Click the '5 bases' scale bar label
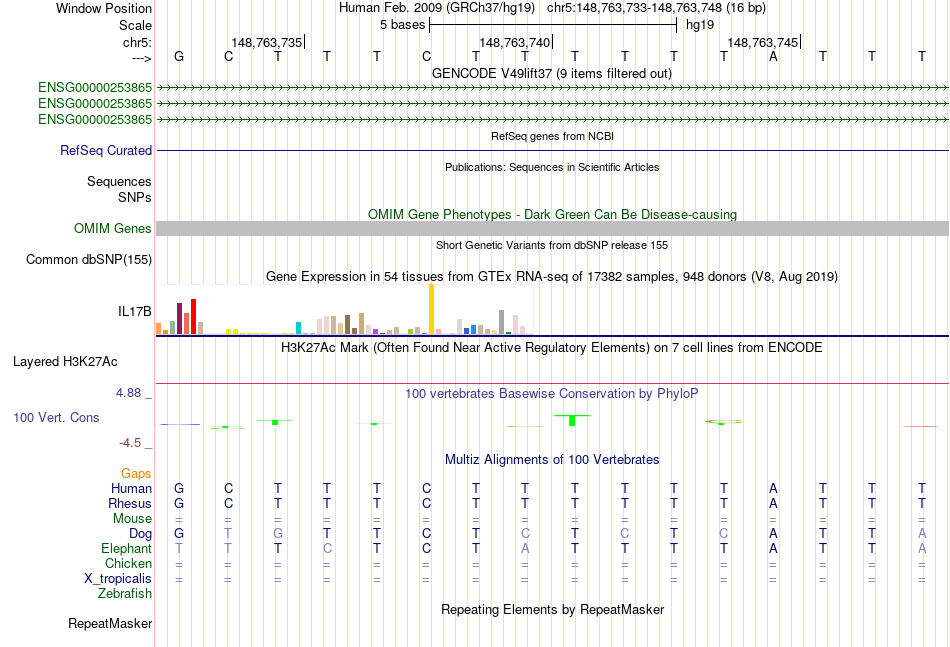Screen dimensions: 950x647 402,25
